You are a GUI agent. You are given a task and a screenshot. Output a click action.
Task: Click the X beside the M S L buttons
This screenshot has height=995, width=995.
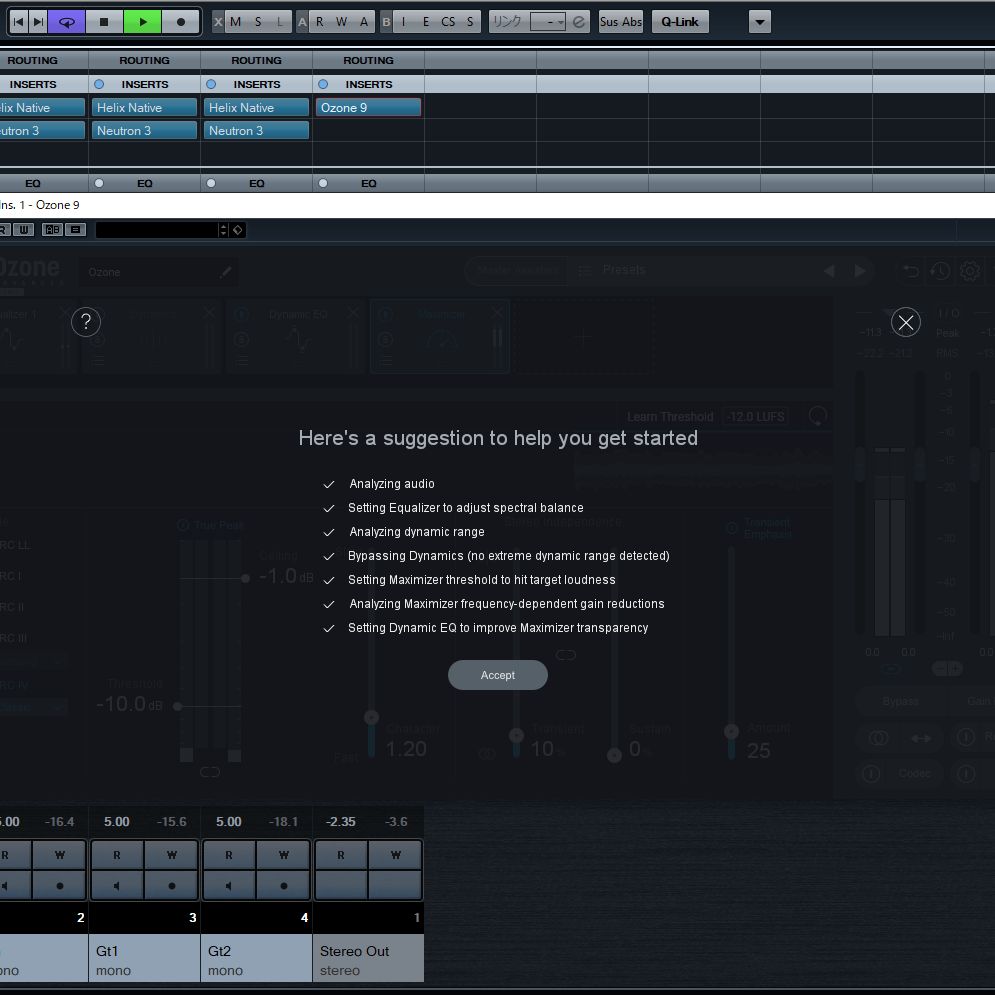(218, 22)
